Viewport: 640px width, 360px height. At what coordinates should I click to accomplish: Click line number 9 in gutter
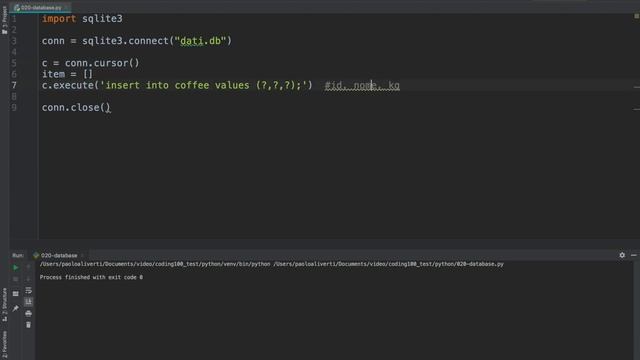(14, 108)
